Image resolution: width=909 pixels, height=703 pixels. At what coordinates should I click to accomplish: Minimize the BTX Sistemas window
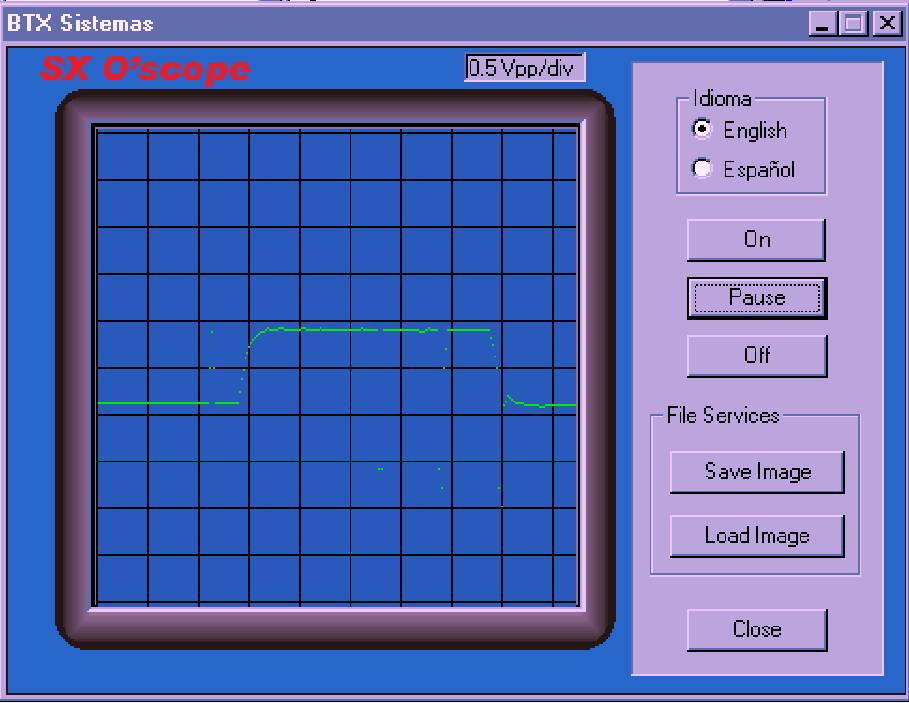pos(822,24)
